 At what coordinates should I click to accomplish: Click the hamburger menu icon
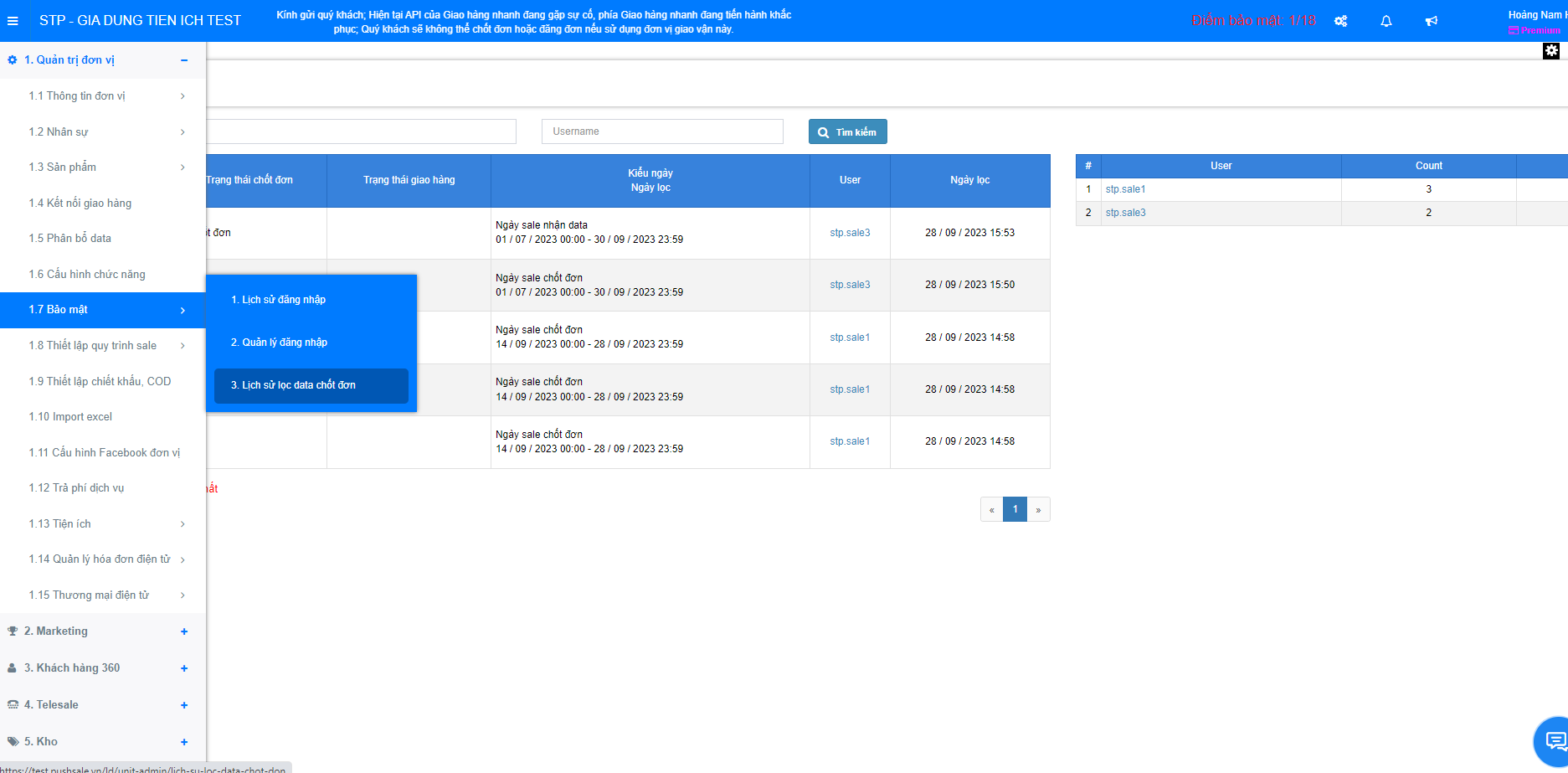[13, 21]
